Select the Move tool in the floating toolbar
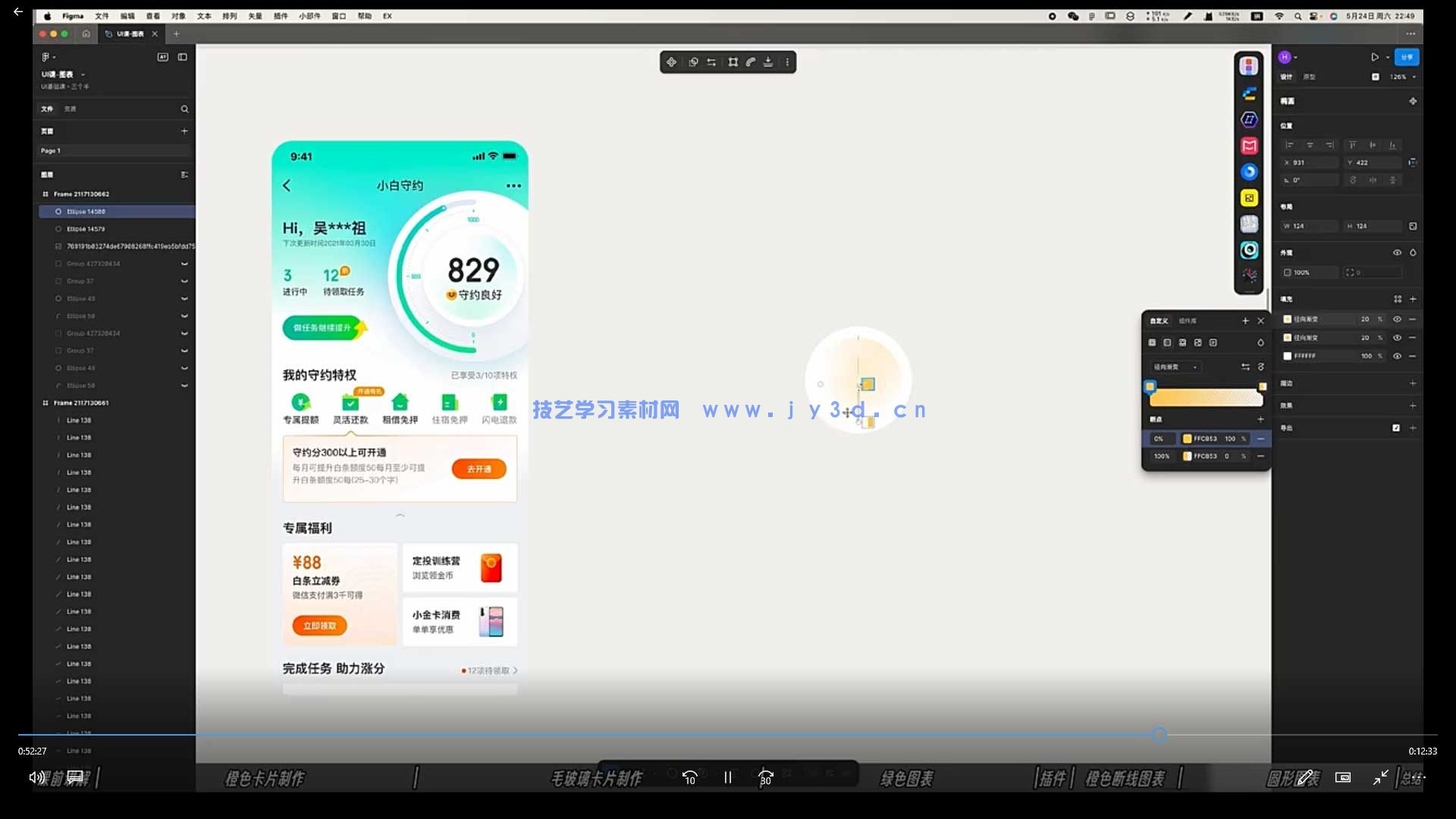The image size is (1456, 819). [671, 62]
